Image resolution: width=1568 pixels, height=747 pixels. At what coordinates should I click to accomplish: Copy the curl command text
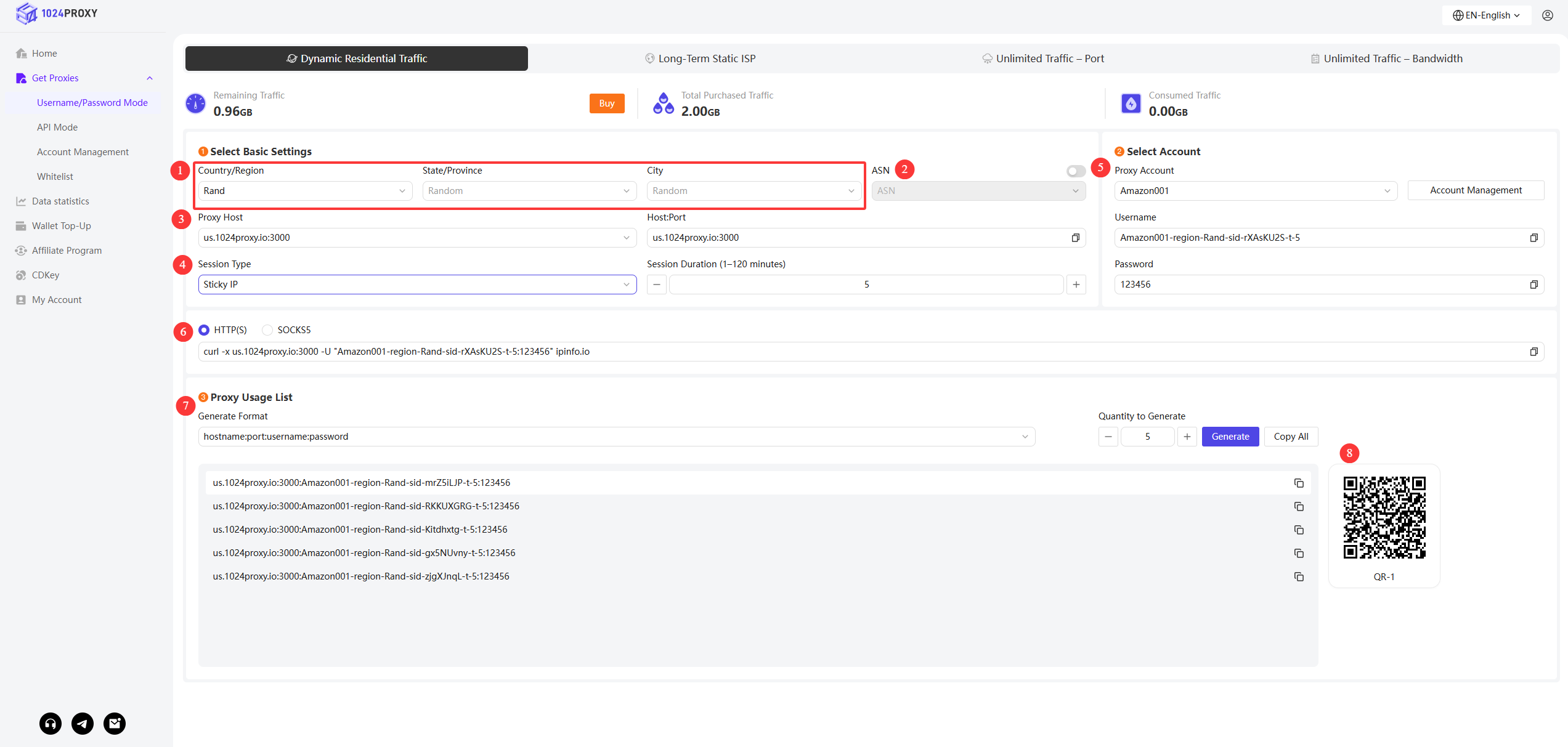[x=1533, y=352]
